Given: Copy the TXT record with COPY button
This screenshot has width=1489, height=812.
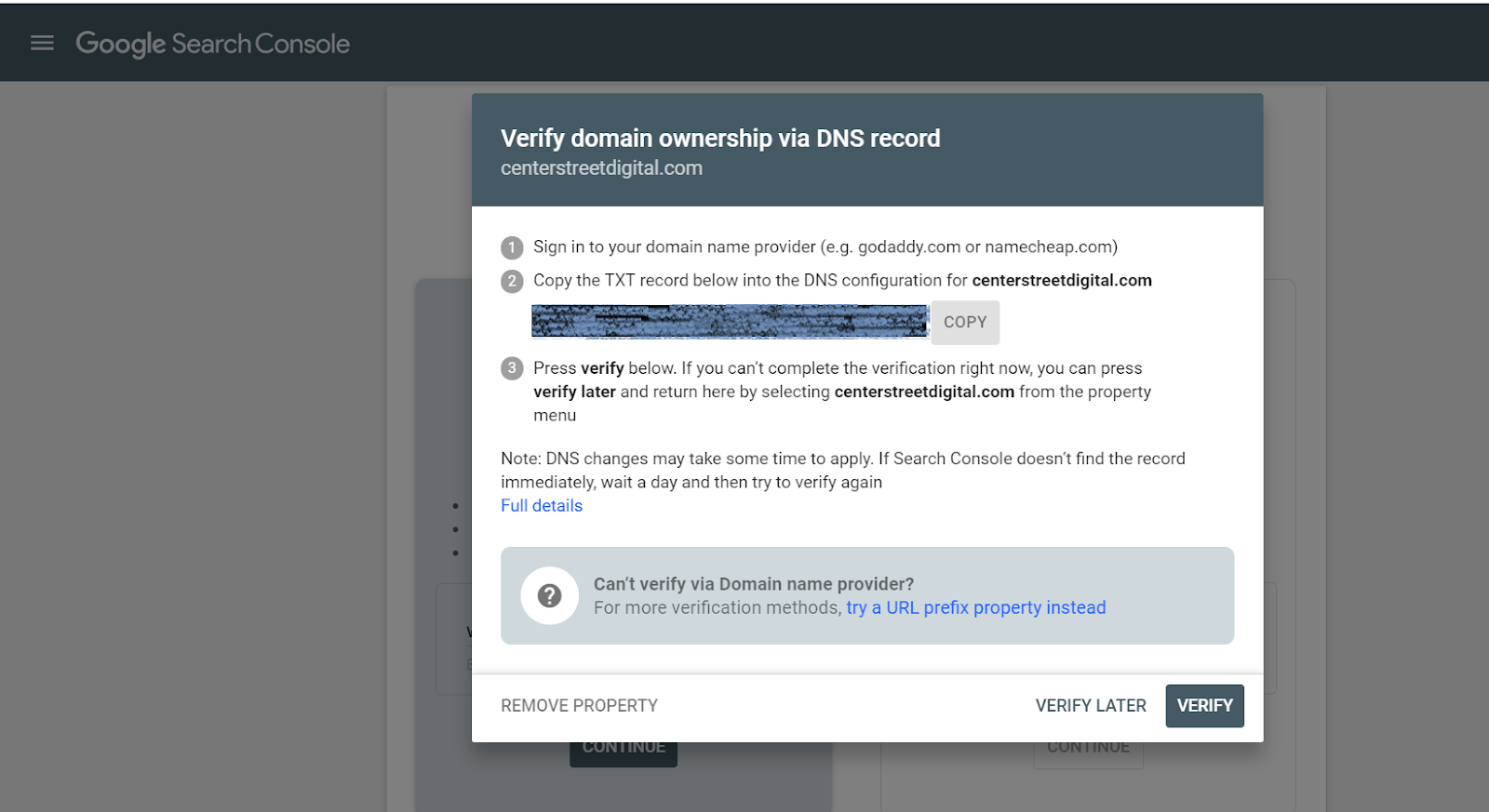Looking at the screenshot, I should (965, 322).
